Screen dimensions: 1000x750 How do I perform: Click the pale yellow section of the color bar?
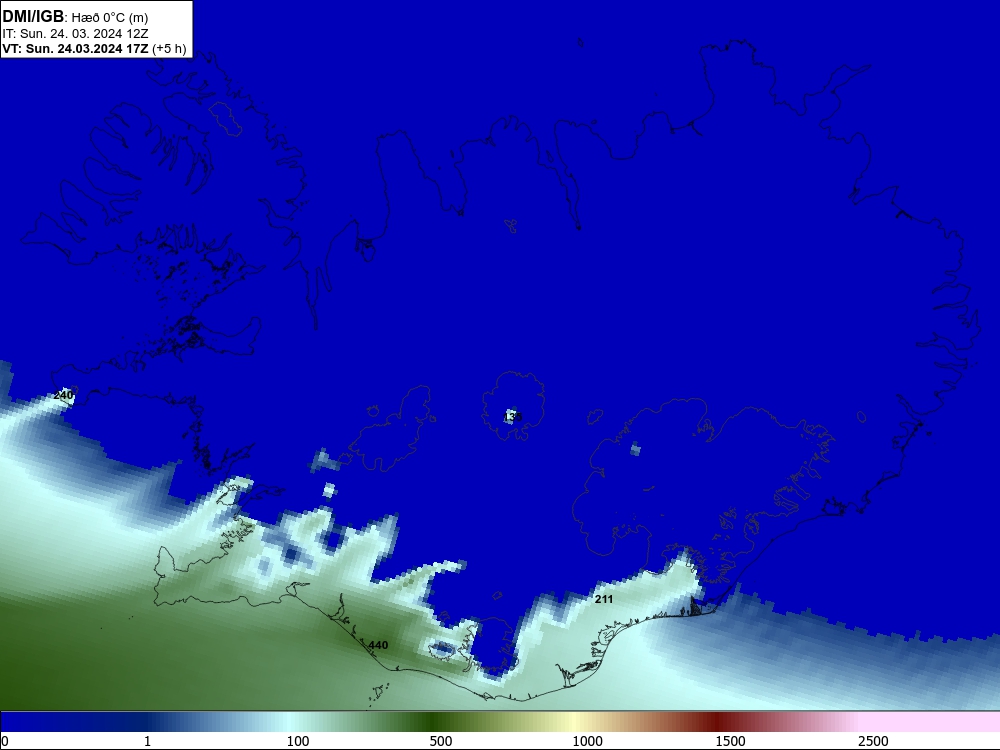click(574, 722)
